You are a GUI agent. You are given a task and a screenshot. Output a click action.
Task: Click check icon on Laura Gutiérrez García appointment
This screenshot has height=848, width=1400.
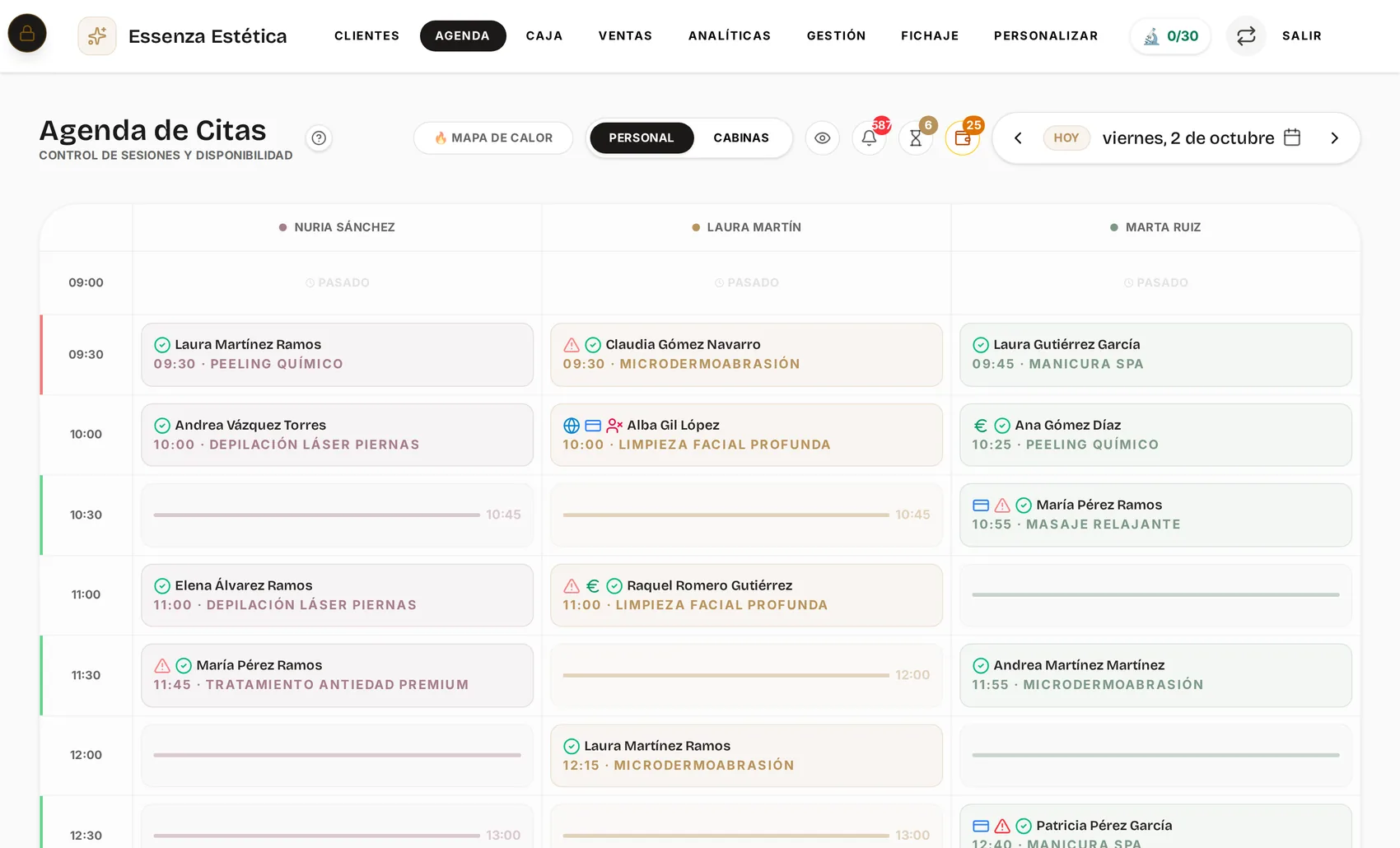point(981,345)
